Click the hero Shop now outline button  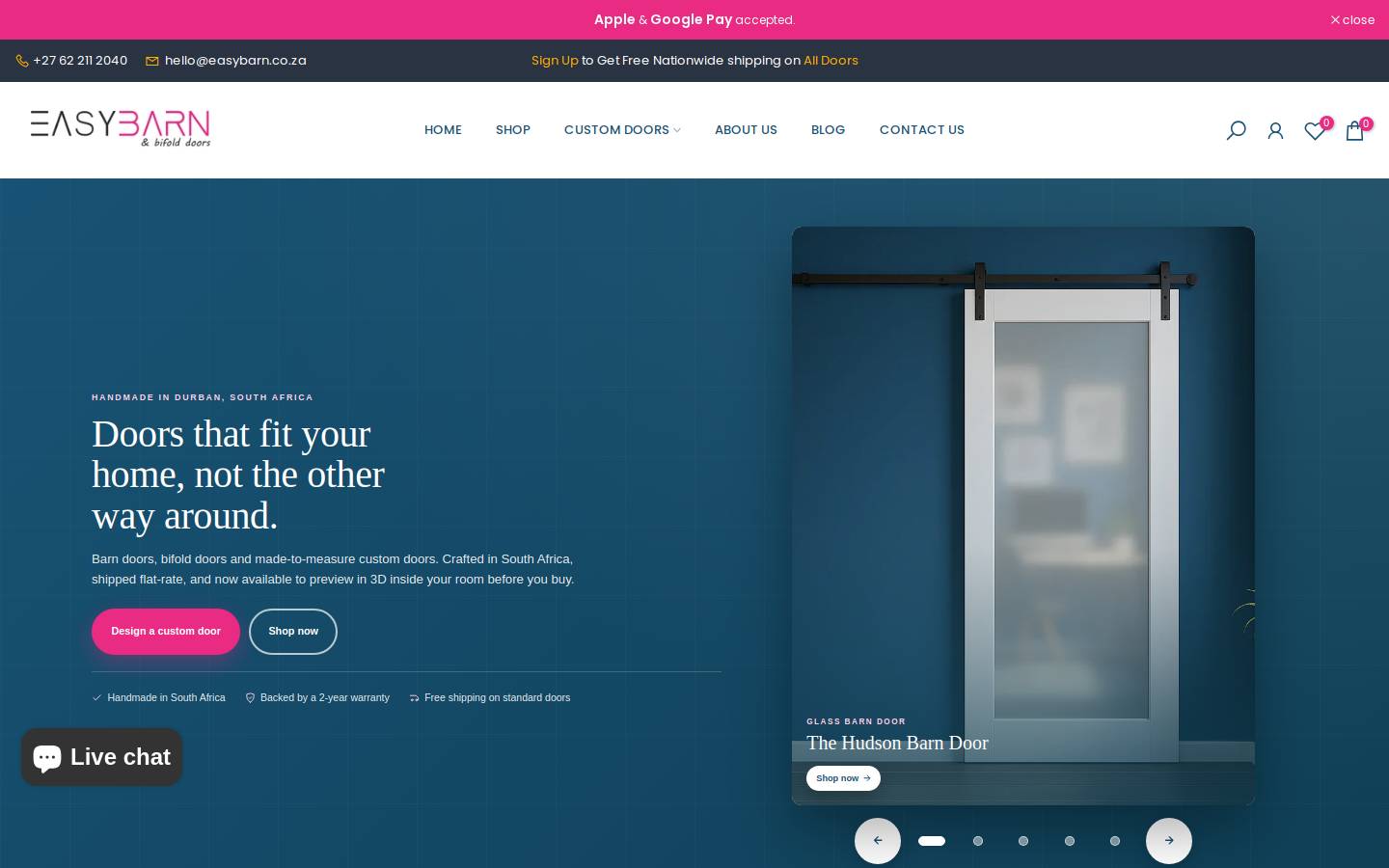click(293, 632)
